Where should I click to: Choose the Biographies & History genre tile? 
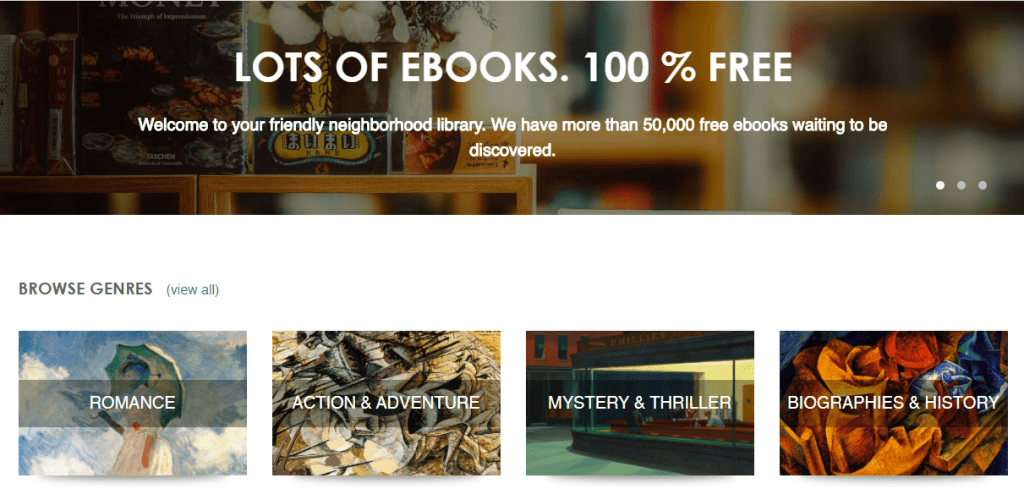click(x=893, y=403)
